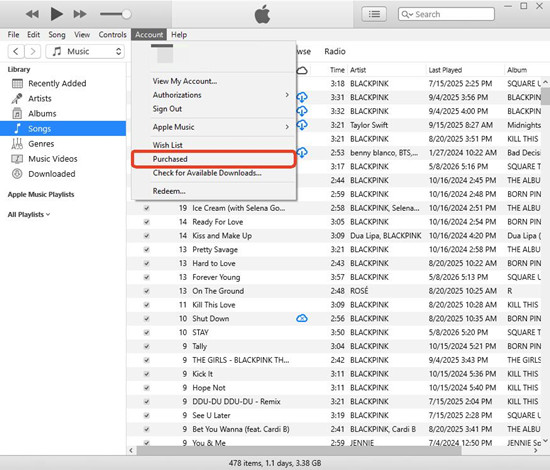Uncheck the On The Ground checkbox

tap(147, 291)
